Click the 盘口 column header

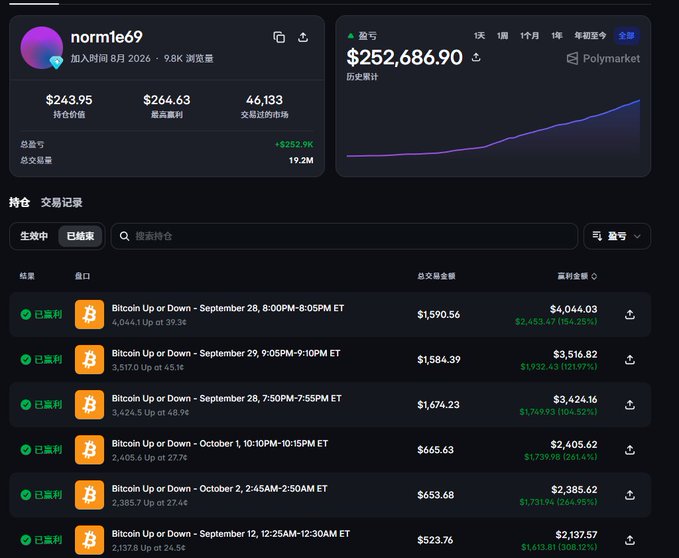82,276
